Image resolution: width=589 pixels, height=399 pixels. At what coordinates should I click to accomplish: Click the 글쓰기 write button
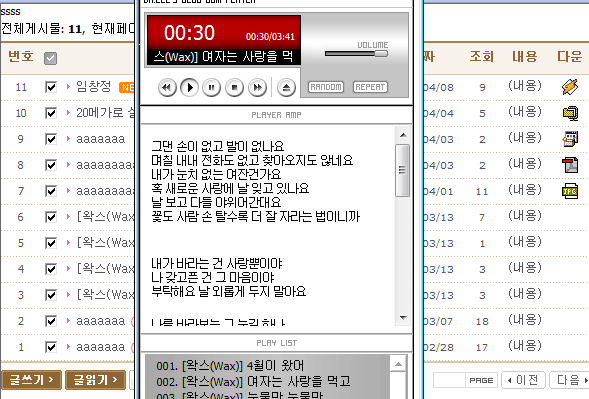[32, 380]
